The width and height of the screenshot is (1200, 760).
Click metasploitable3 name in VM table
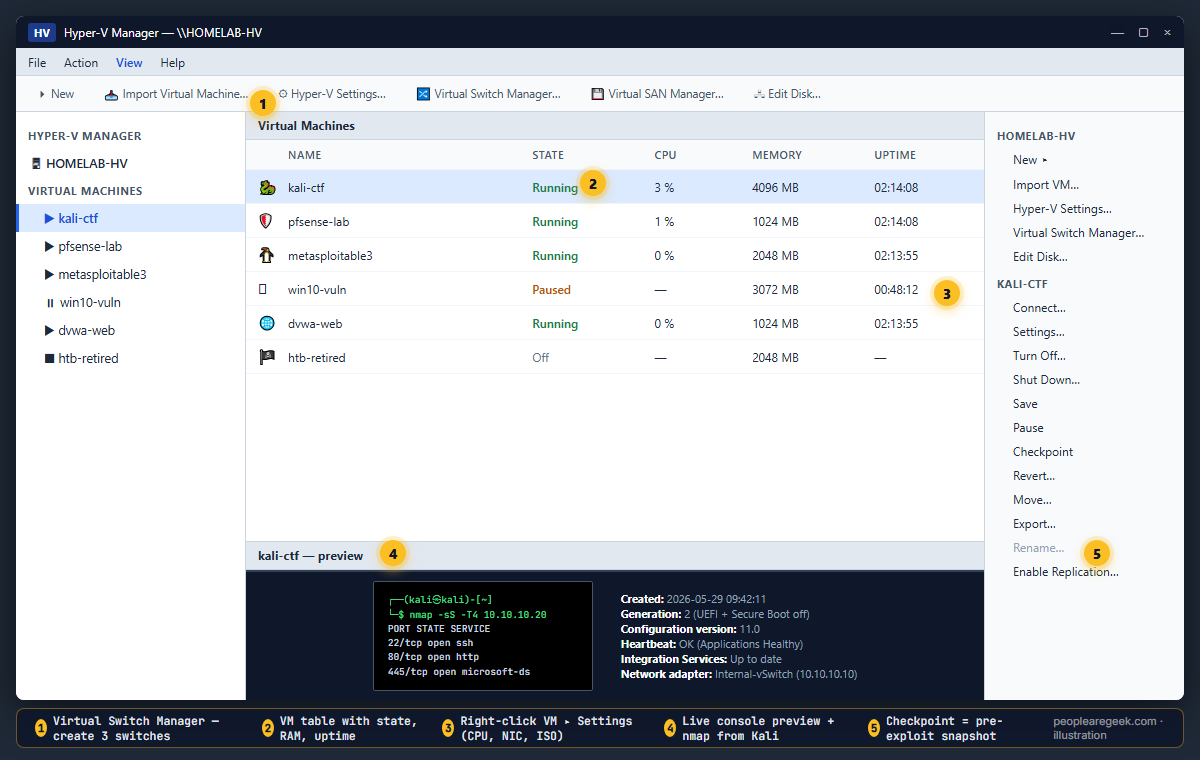tap(330, 256)
